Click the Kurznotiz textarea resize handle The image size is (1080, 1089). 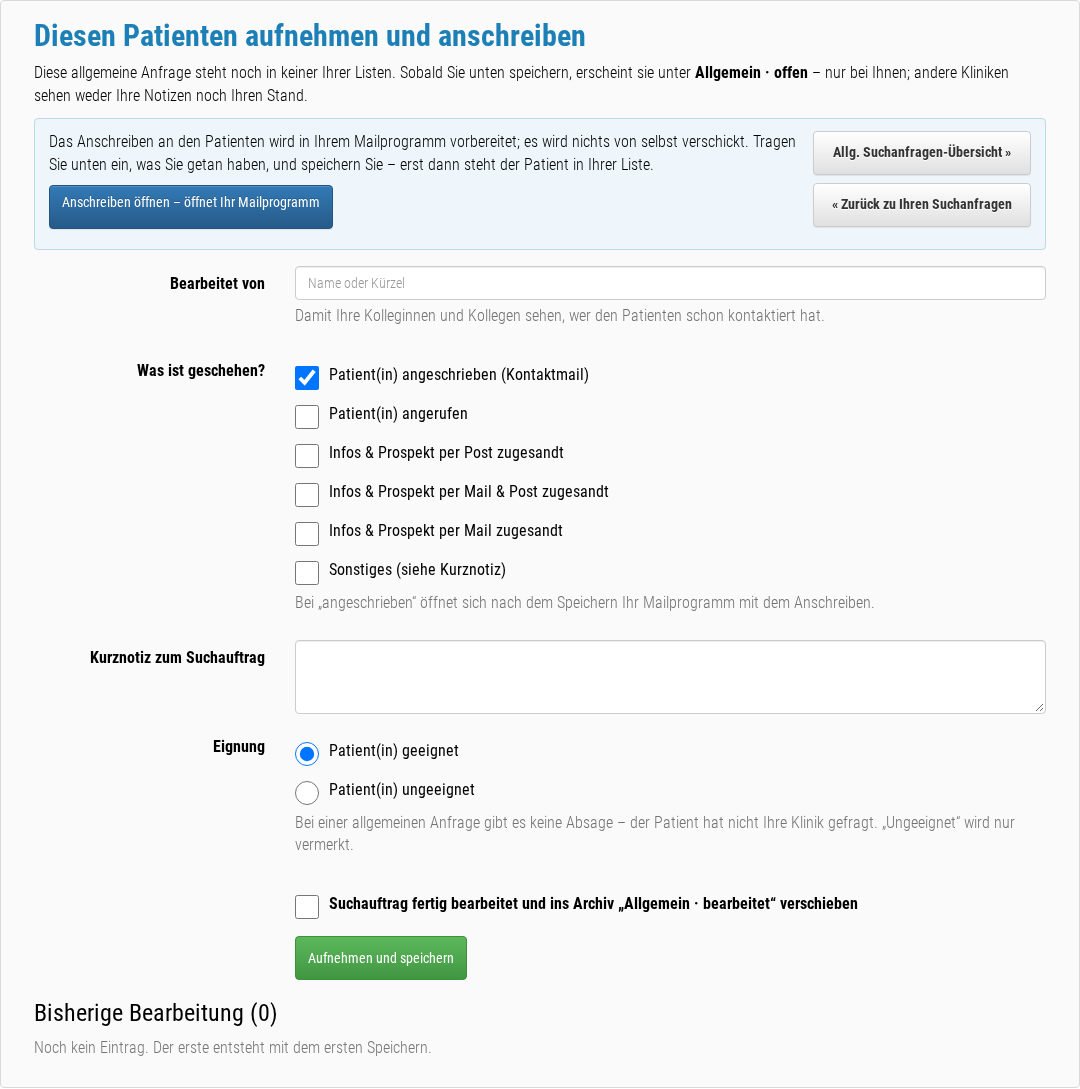1038,707
